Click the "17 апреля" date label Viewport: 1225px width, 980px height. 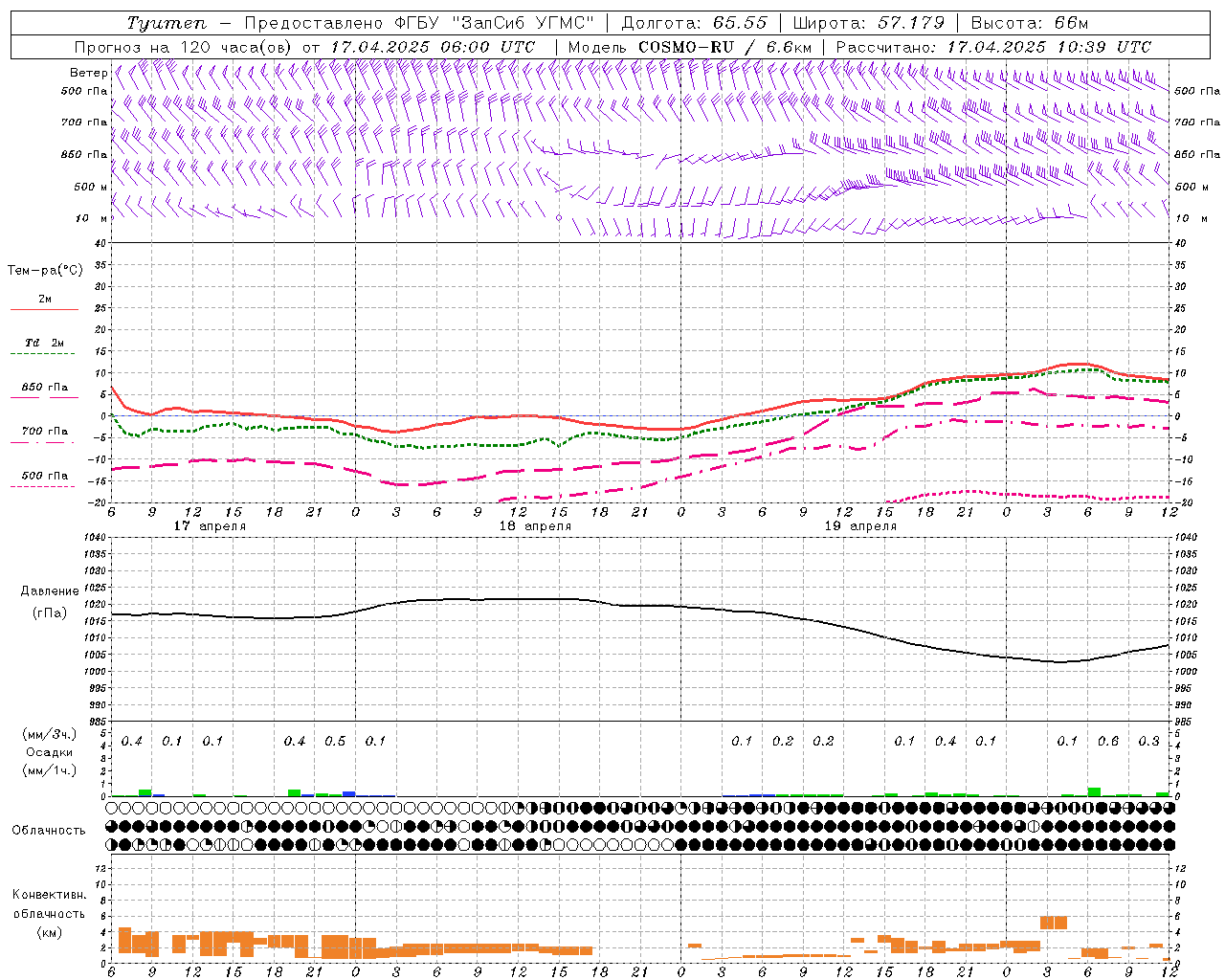point(210,526)
